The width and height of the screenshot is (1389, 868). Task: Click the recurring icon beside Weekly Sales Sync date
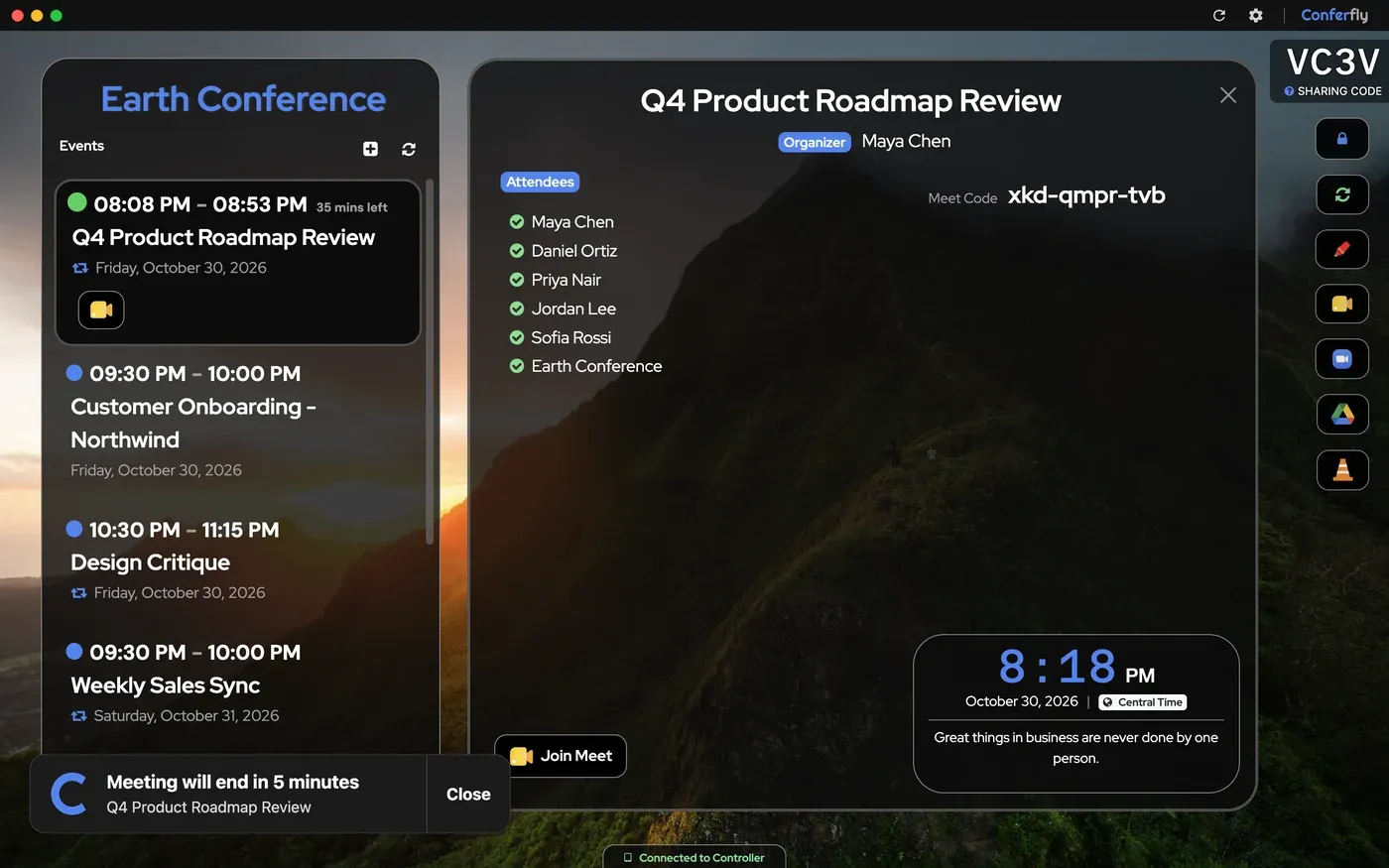pos(78,716)
